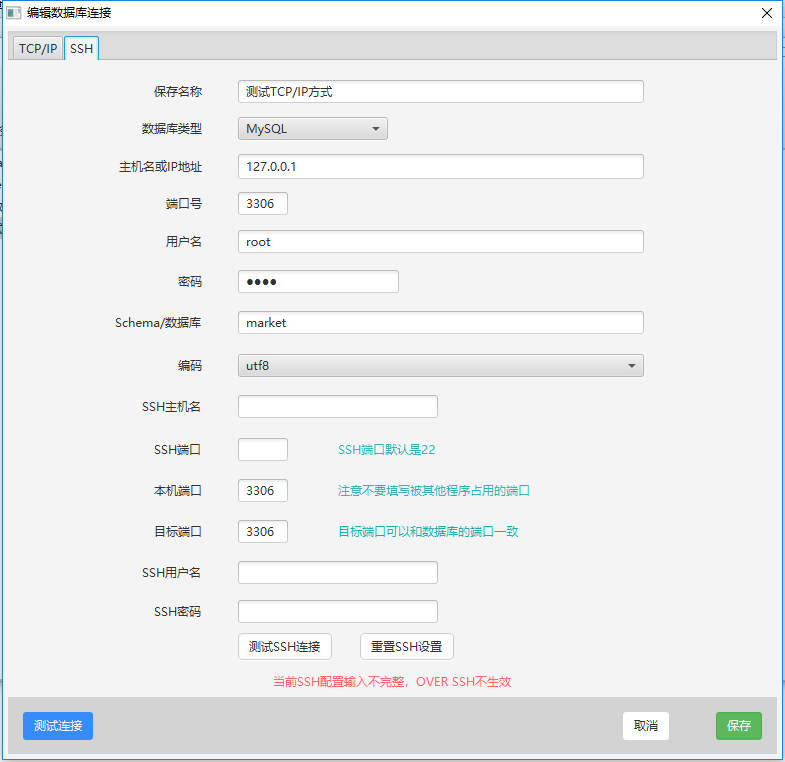Click the 保存名称 input field

[x=440, y=91]
